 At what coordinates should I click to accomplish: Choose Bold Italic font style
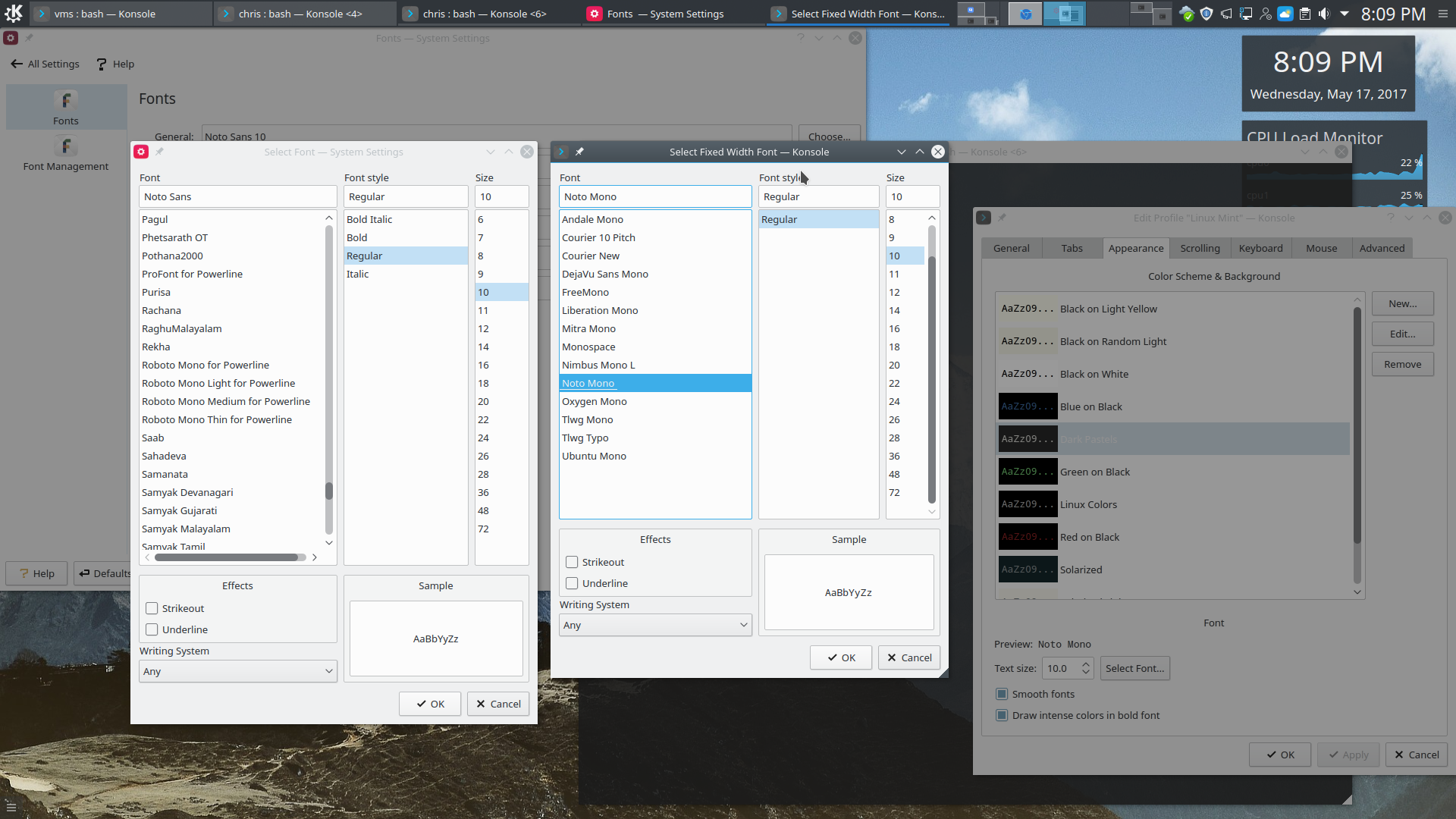click(406, 219)
